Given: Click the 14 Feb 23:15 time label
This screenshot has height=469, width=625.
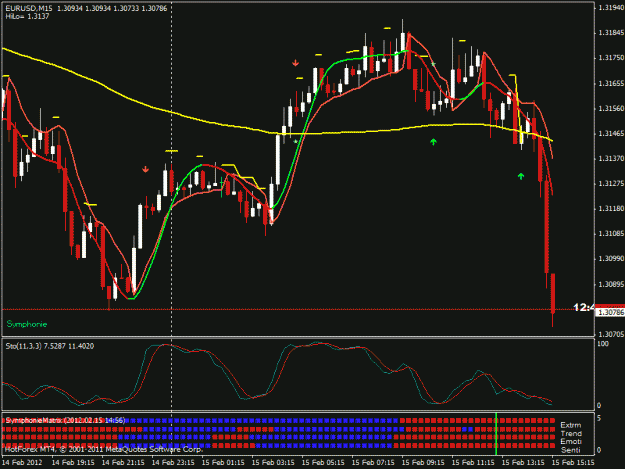Looking at the screenshot, I should tap(173, 463).
